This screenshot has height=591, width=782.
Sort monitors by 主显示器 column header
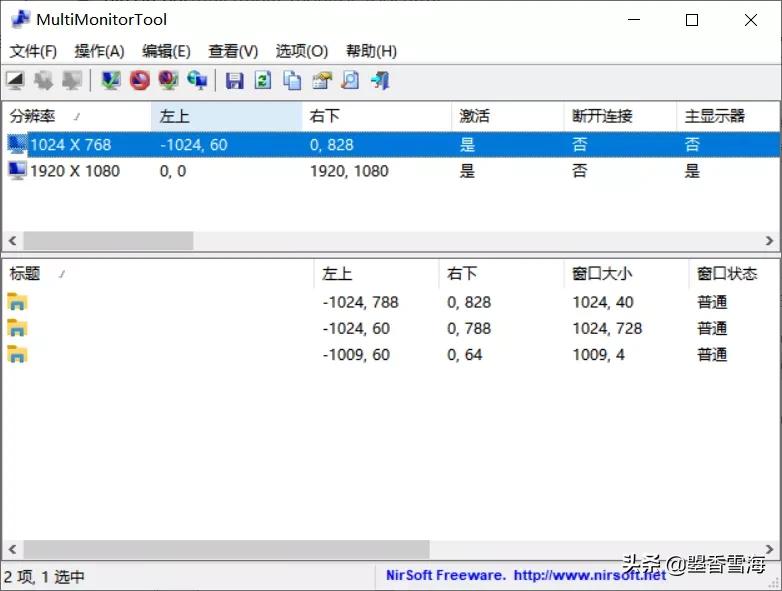coord(728,116)
